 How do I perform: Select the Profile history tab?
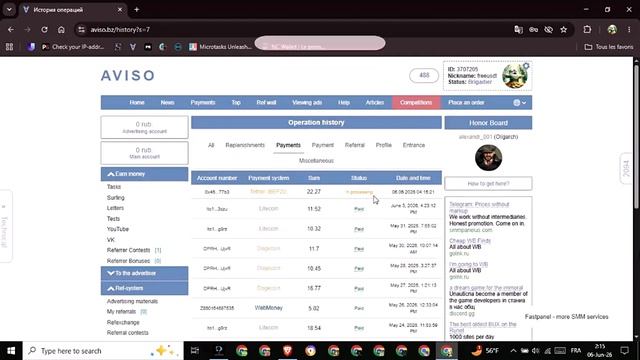pos(384,145)
